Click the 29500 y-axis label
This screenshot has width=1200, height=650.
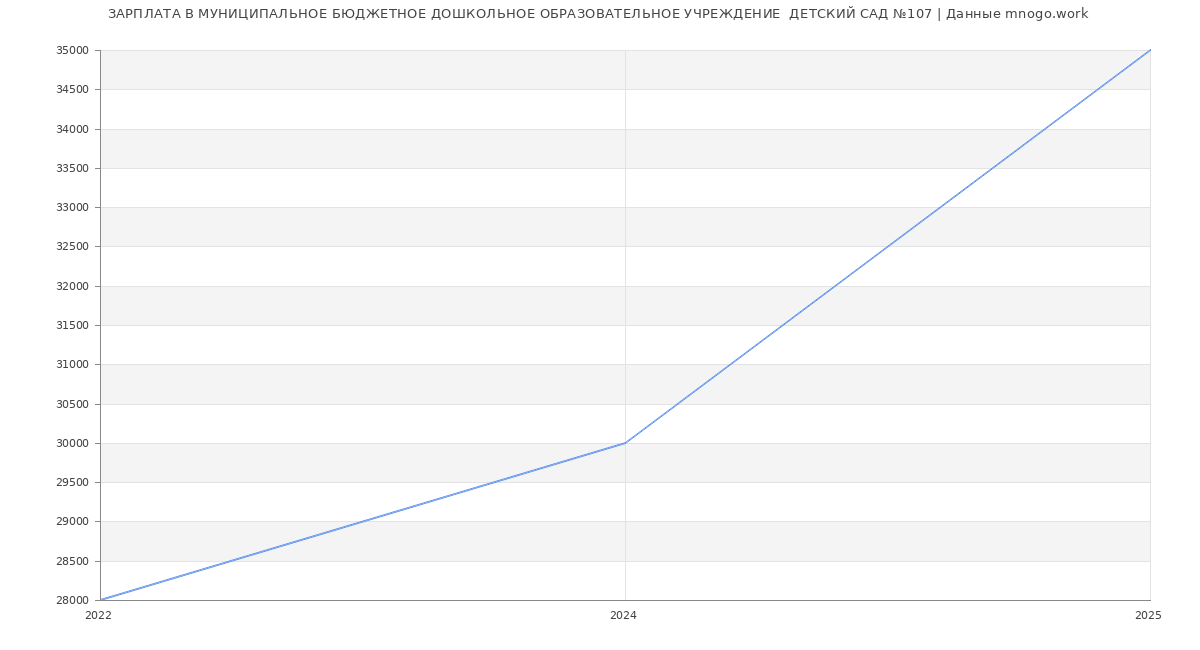coord(72,482)
